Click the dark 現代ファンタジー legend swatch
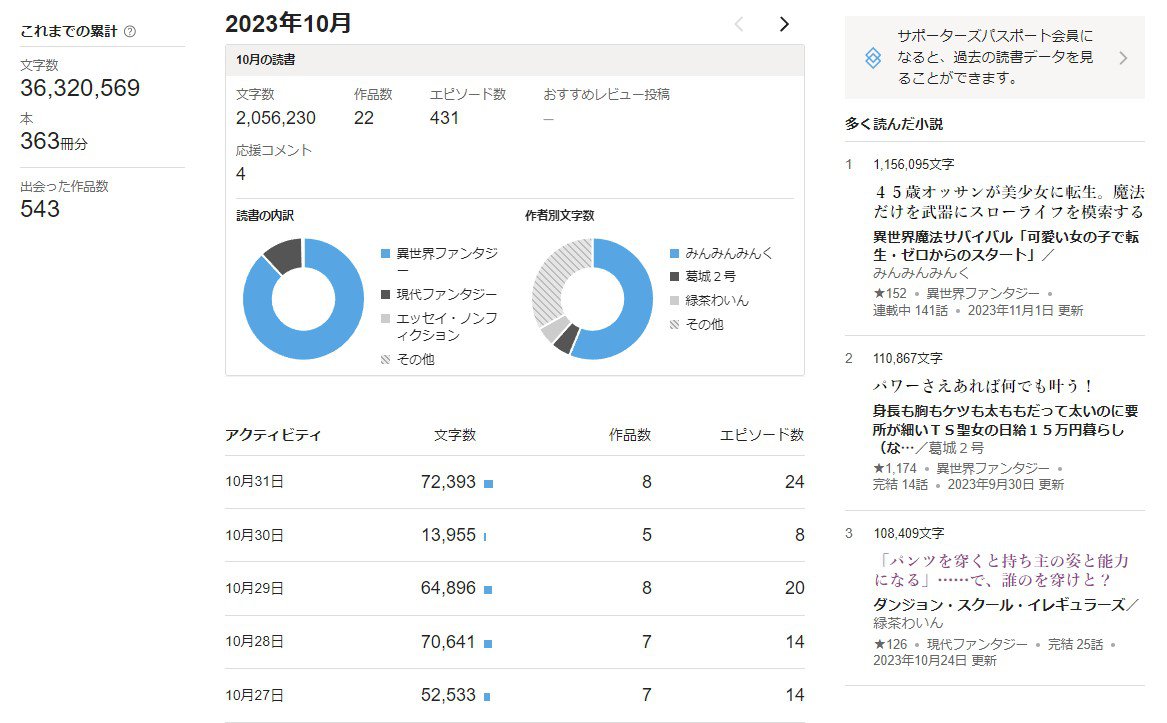This screenshot has height=723, width=1167. pyautogui.click(x=387, y=295)
